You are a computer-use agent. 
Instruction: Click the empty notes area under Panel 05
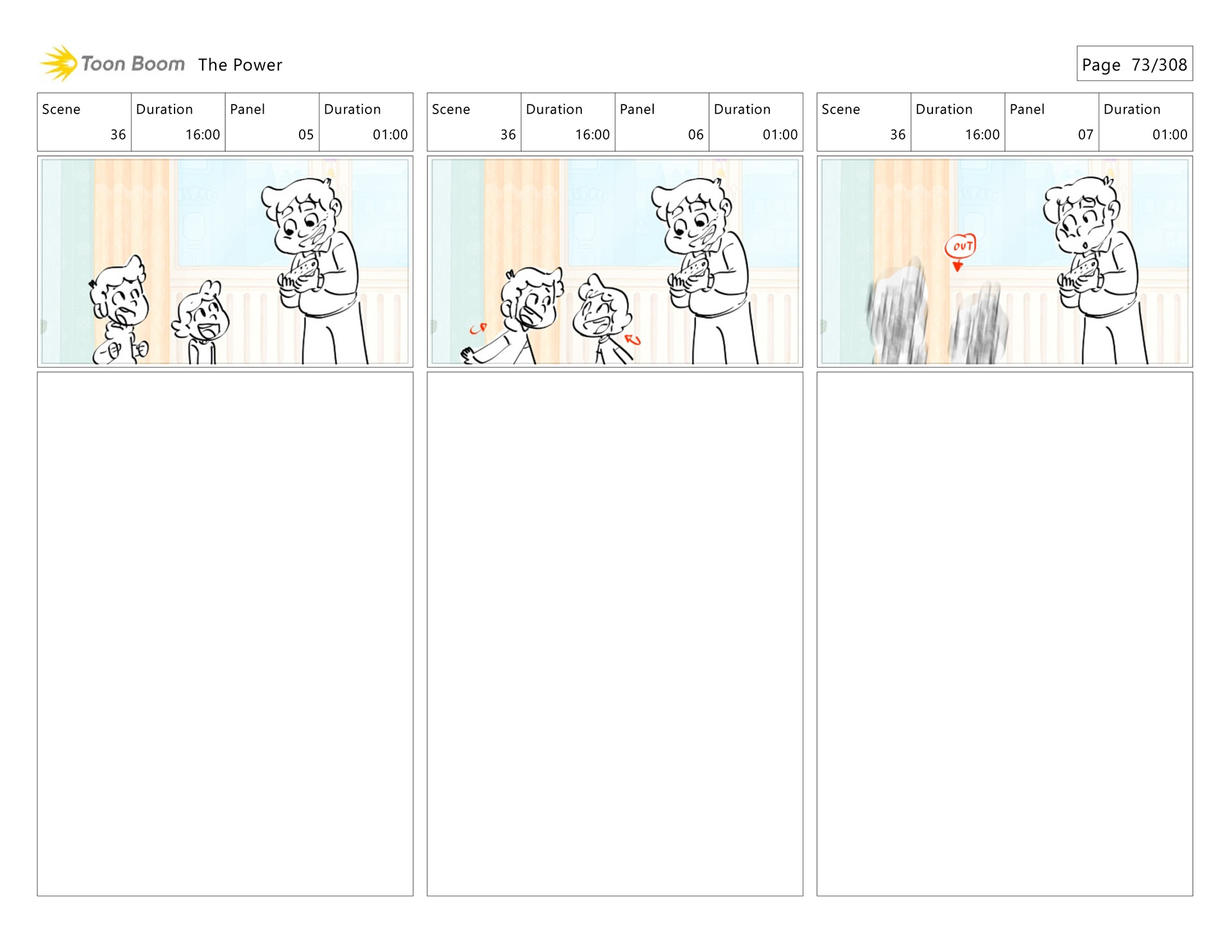coord(225,634)
